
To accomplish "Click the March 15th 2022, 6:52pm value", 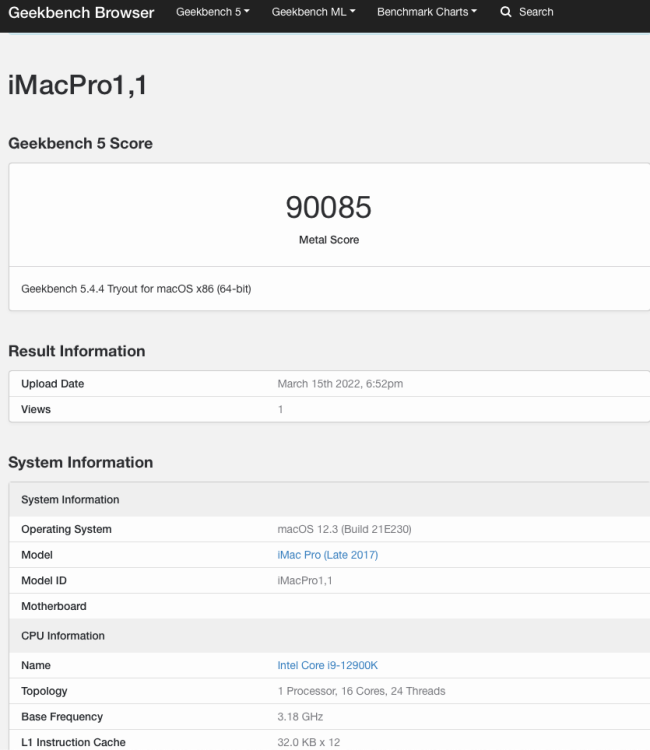I will [340, 384].
